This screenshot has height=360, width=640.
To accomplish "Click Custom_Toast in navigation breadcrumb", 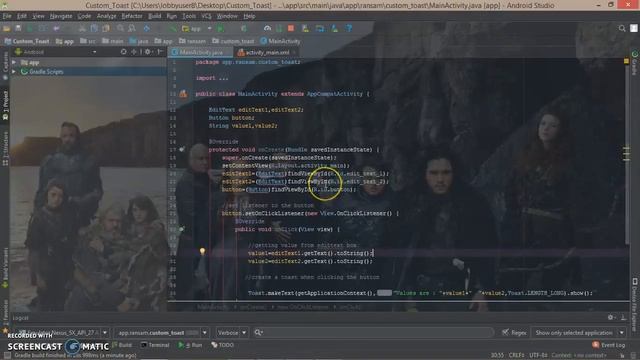I will point(27,41).
